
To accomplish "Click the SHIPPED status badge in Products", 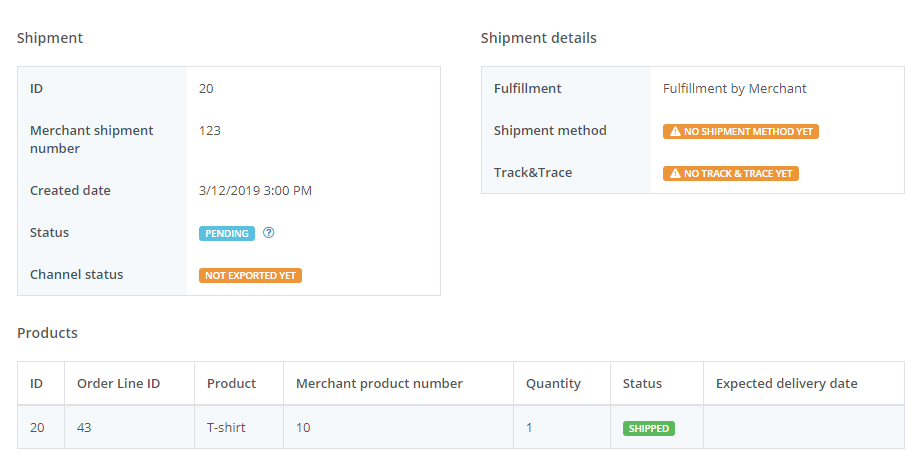I will pos(648,428).
